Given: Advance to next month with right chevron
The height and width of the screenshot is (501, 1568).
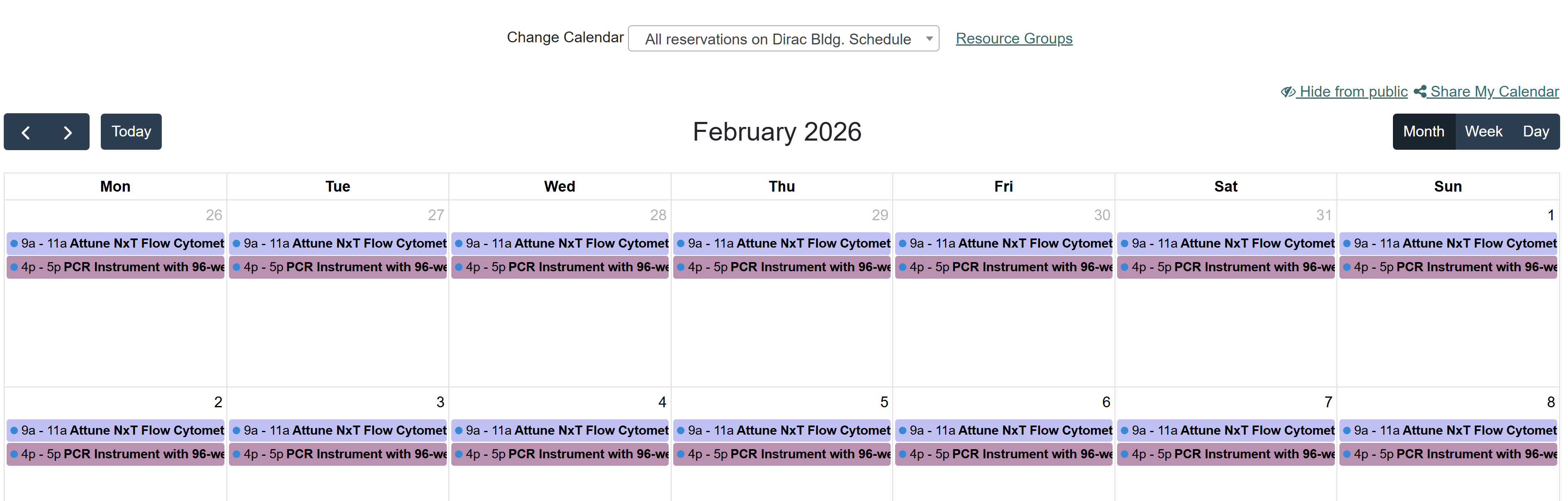Looking at the screenshot, I should pyautogui.click(x=68, y=132).
